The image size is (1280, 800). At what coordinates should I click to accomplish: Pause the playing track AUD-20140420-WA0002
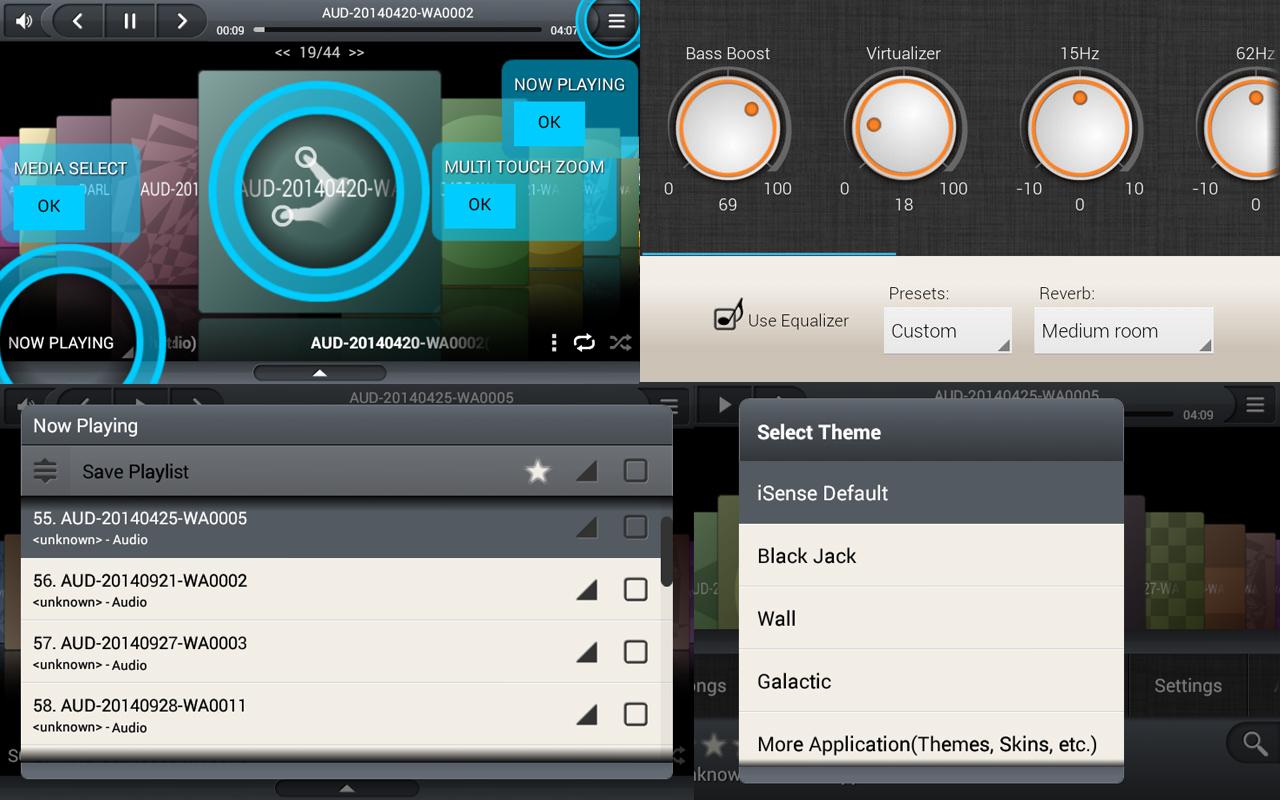point(130,20)
